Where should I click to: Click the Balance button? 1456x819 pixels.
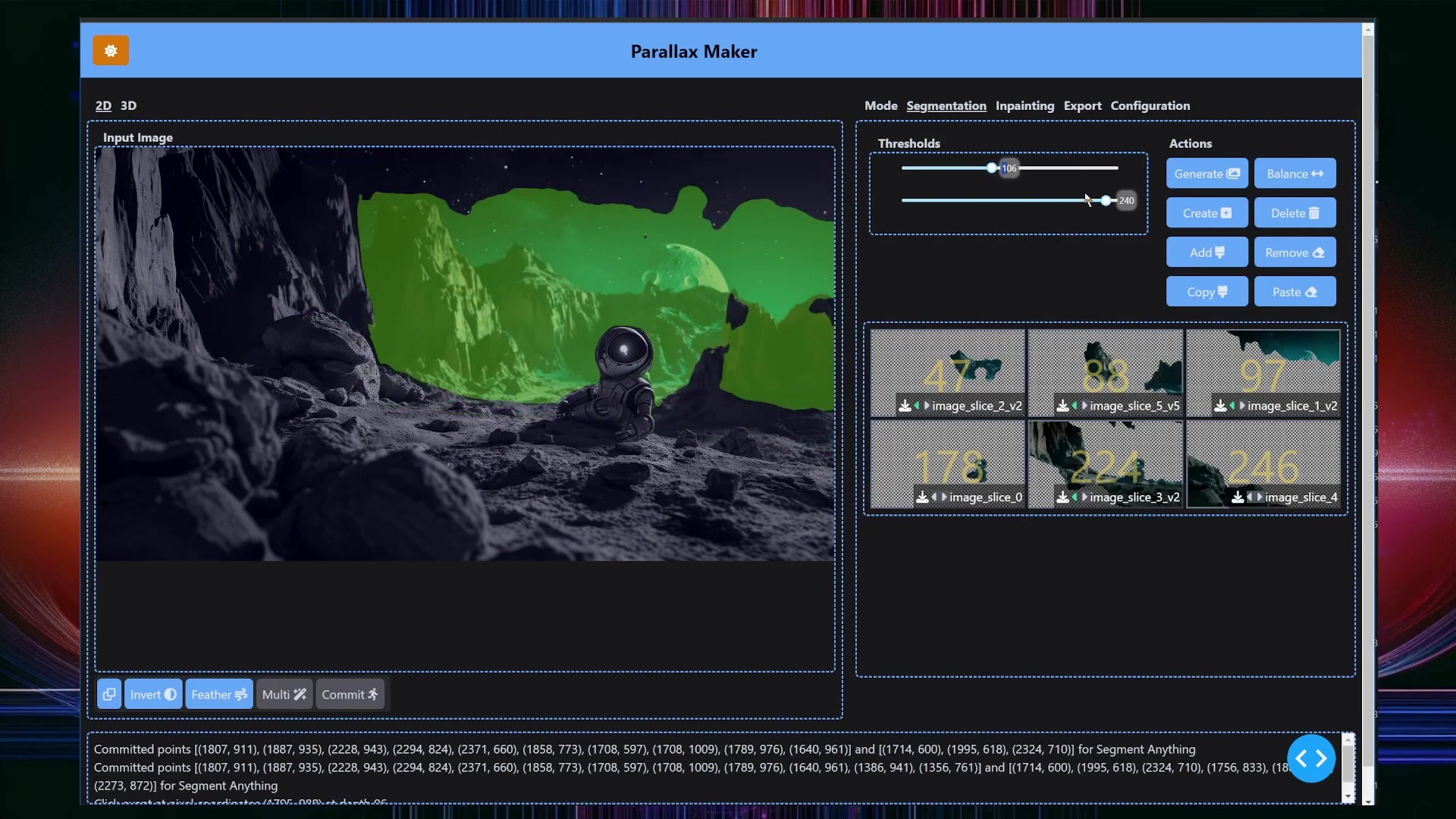tap(1294, 174)
